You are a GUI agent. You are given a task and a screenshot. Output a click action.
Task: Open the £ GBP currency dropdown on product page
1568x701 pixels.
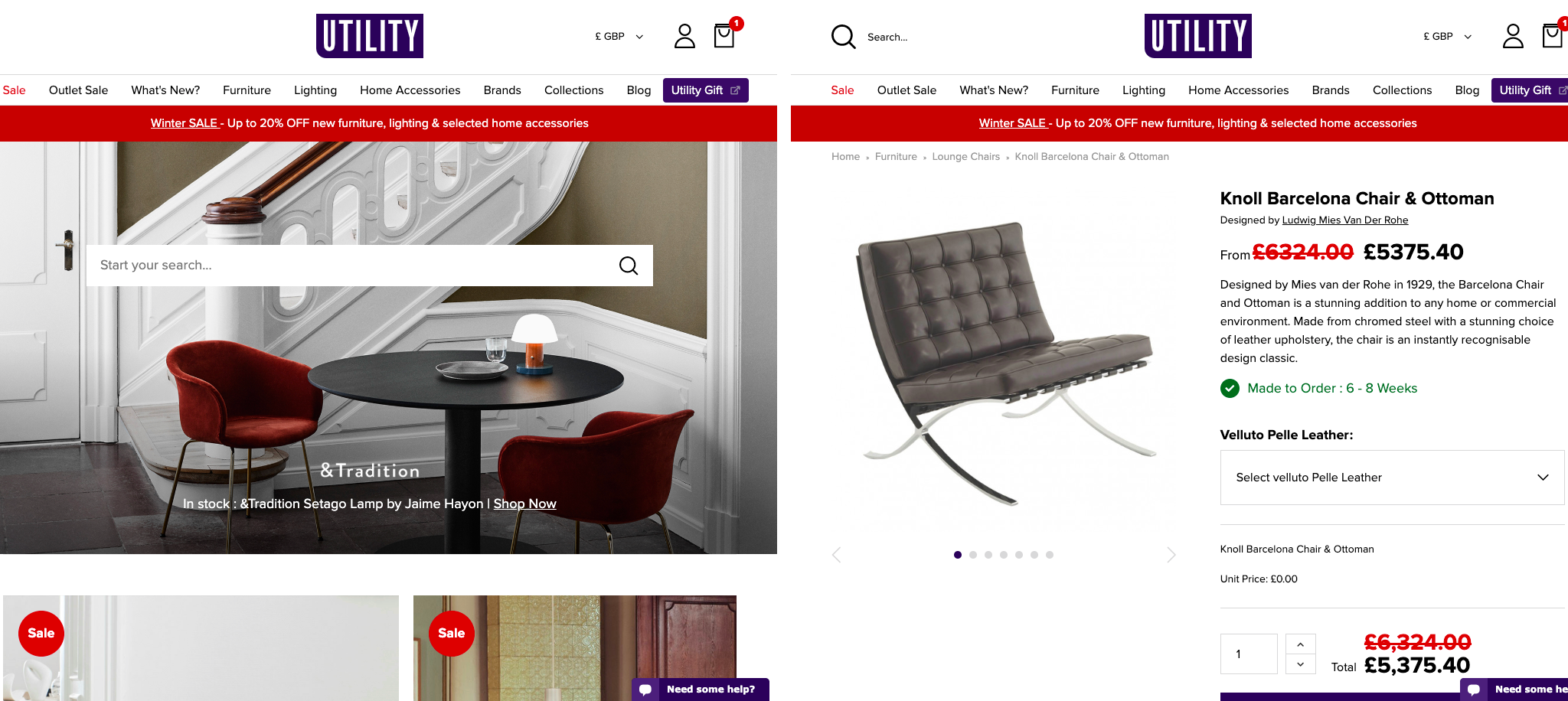(1448, 37)
